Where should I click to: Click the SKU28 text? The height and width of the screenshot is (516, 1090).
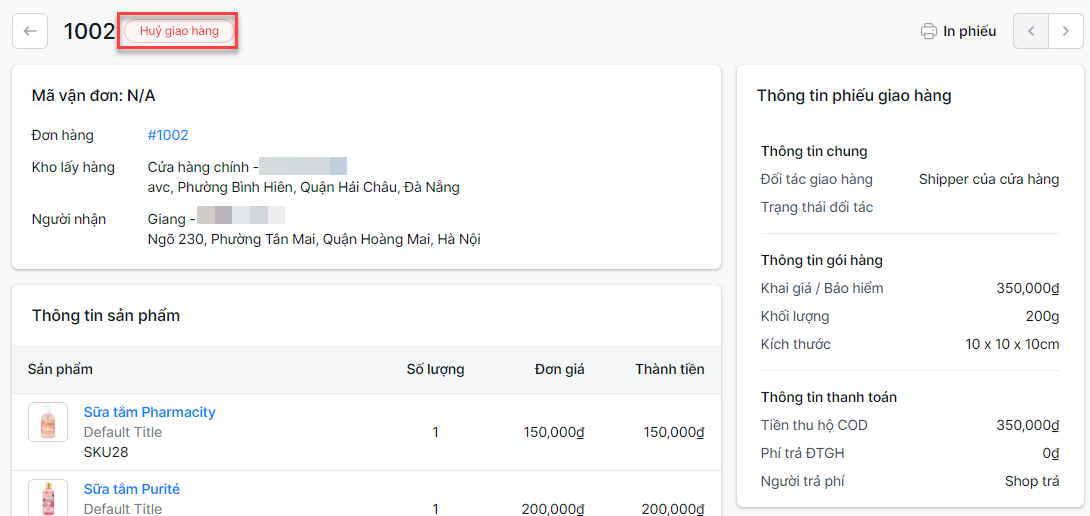pyautogui.click(x=106, y=452)
